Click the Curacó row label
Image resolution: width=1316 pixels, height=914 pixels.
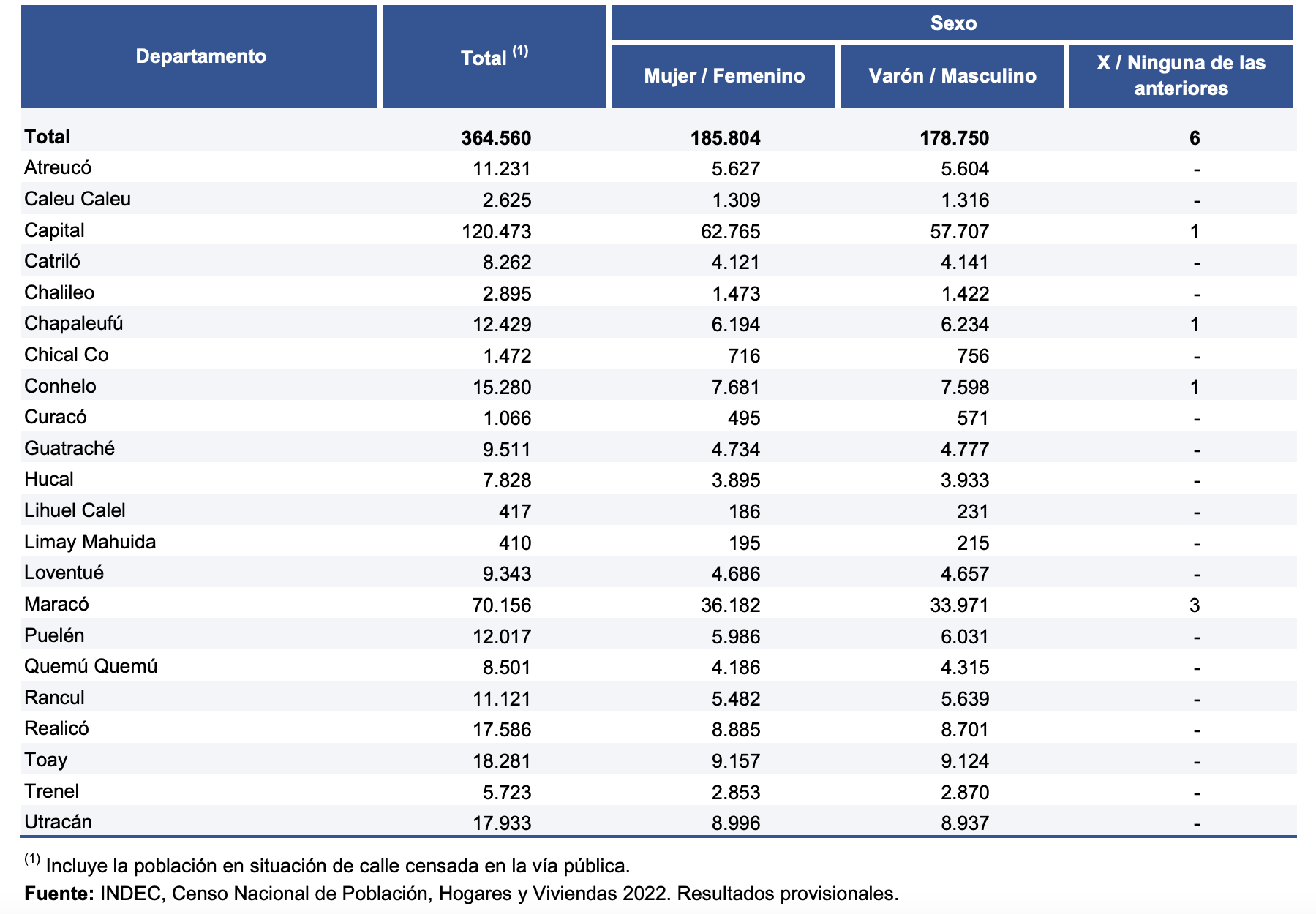click(55, 417)
